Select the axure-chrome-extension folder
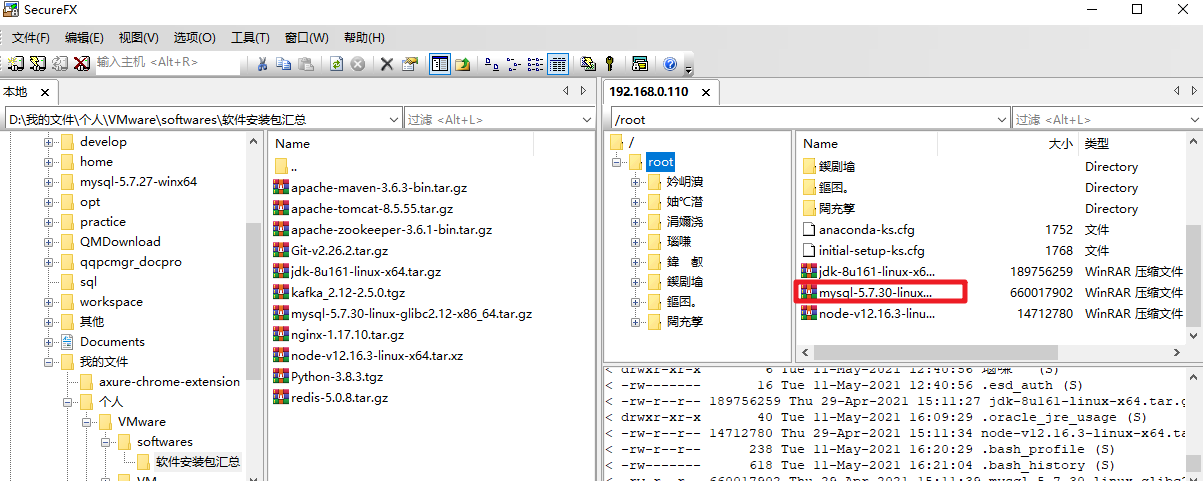Viewport: 1203px width, 481px height. [169, 382]
